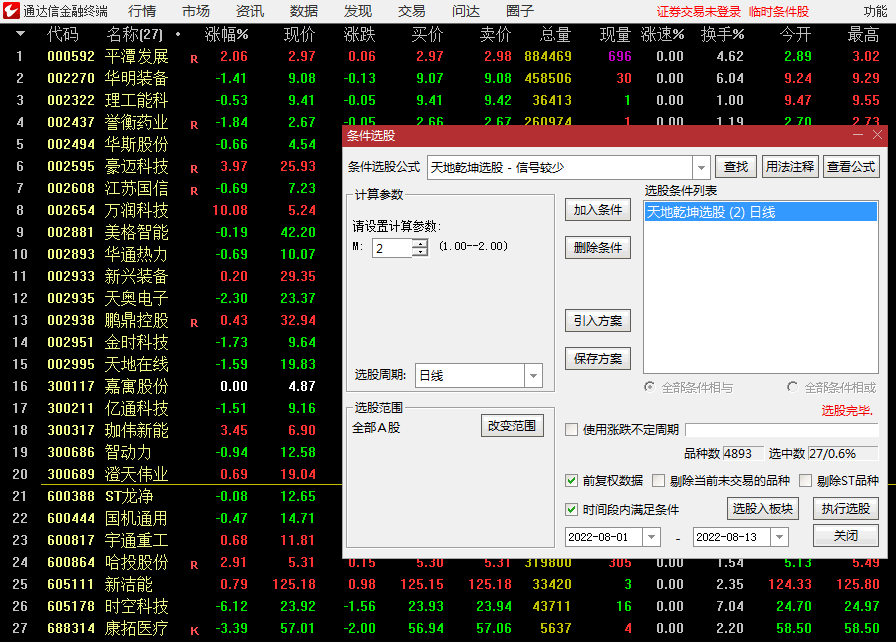Click the 通达信 red logo icon

[11, 10]
